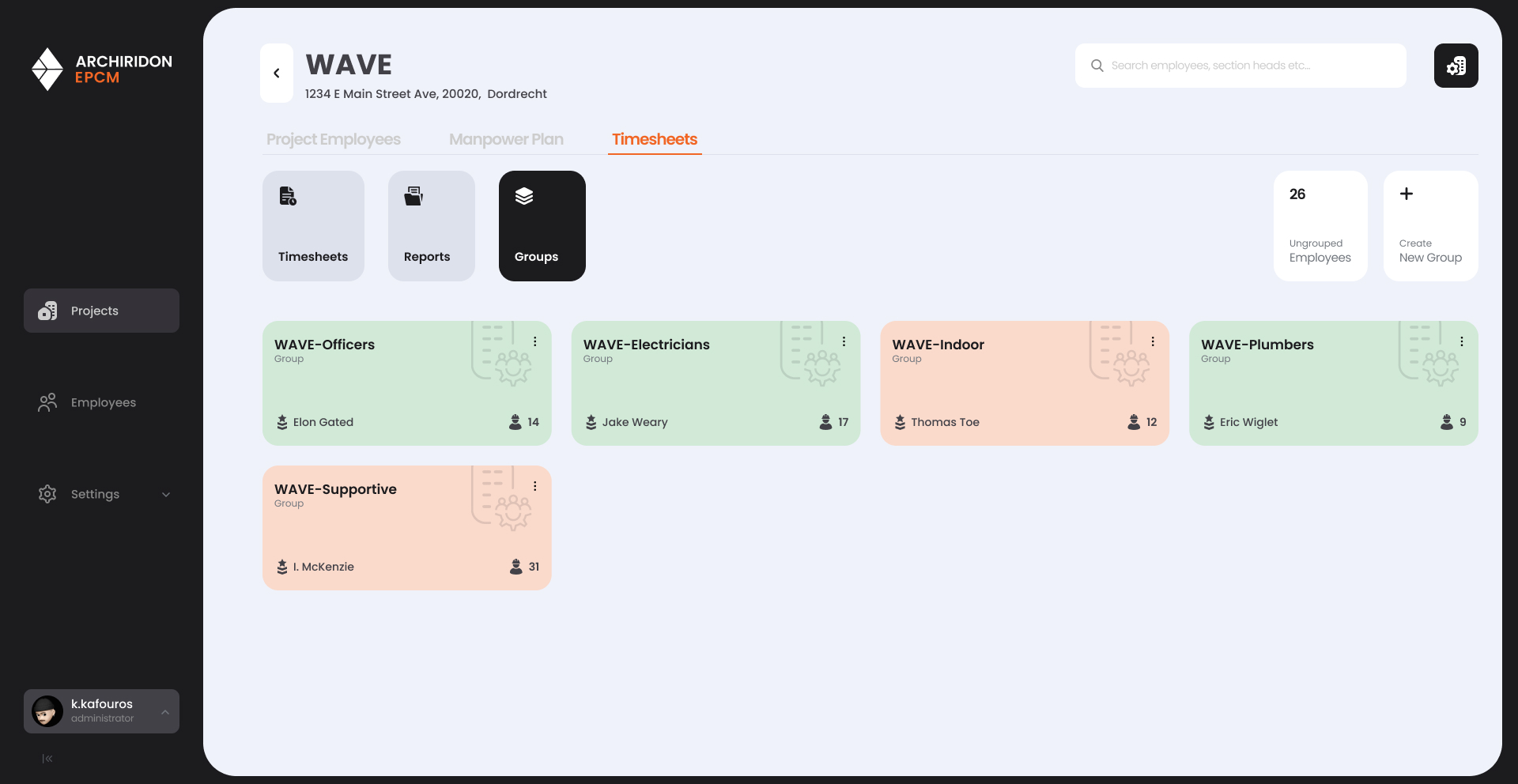Select the Groups tile

pyautogui.click(x=542, y=226)
